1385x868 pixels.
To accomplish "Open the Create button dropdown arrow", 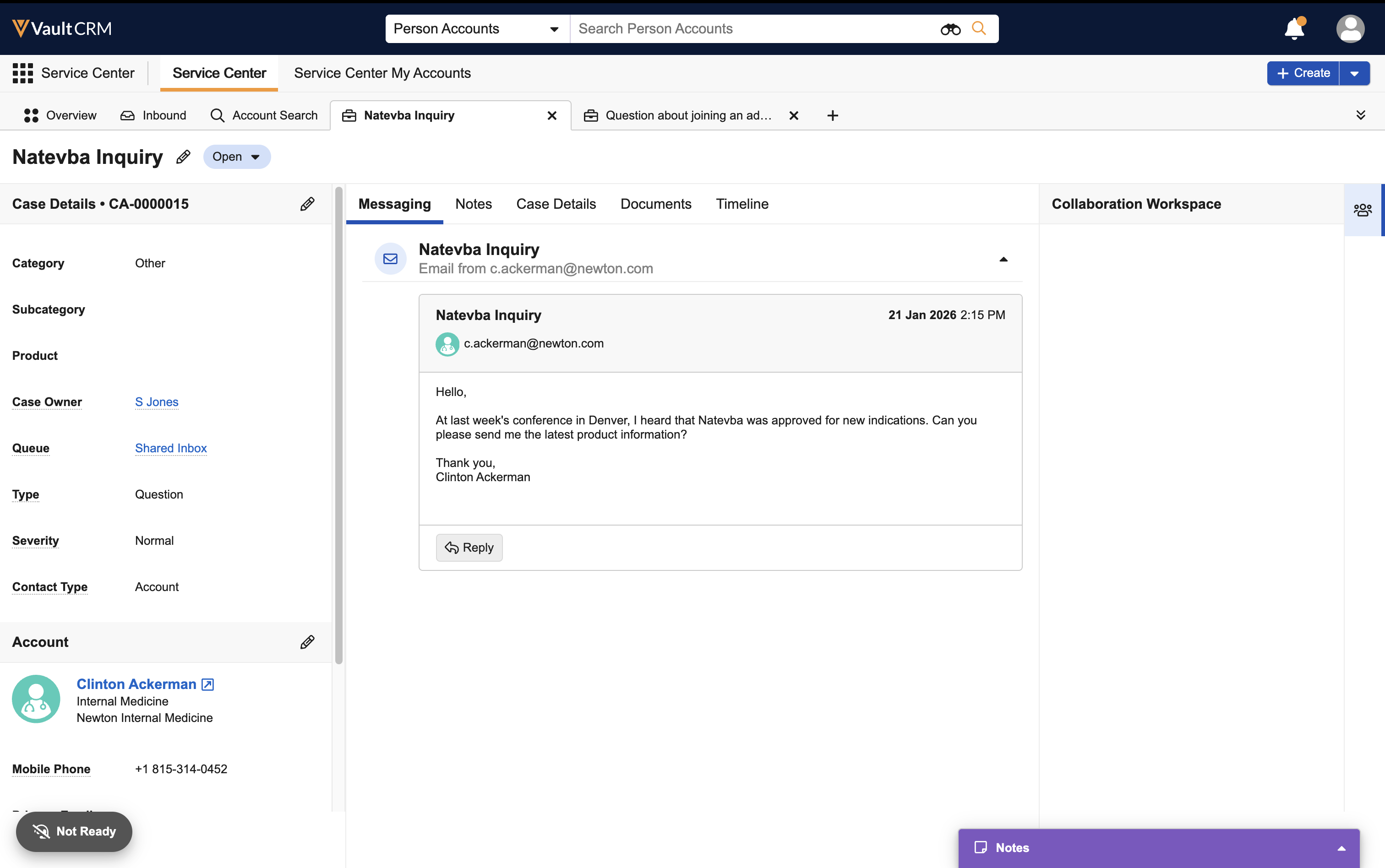I will tap(1355, 74).
